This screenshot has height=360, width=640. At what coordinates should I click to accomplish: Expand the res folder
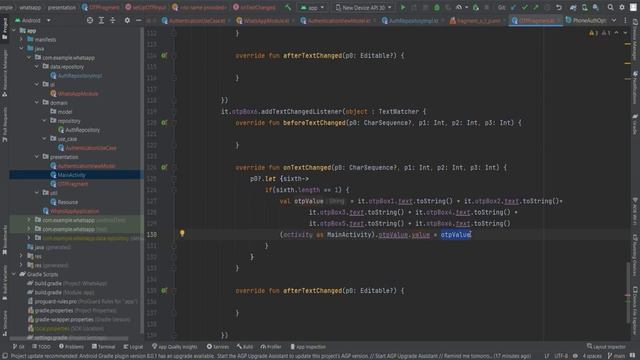click(22, 256)
